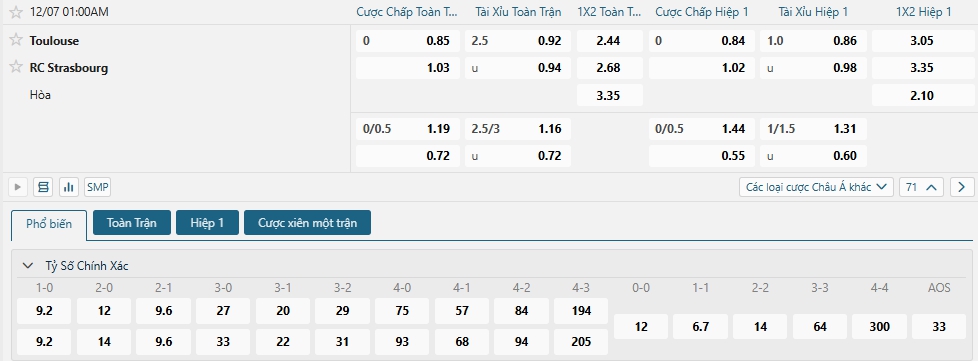The image size is (978, 361).
Task: Collapse the Tỷ Số Chính Xác section
Action: coord(28,266)
